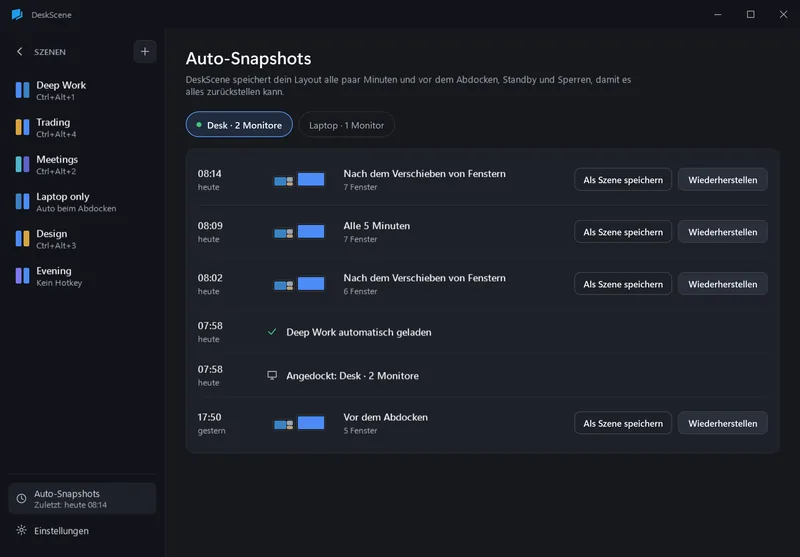800x557 pixels.
Task: Select the Desk · 2 Monitore tab
Action: (x=239, y=124)
